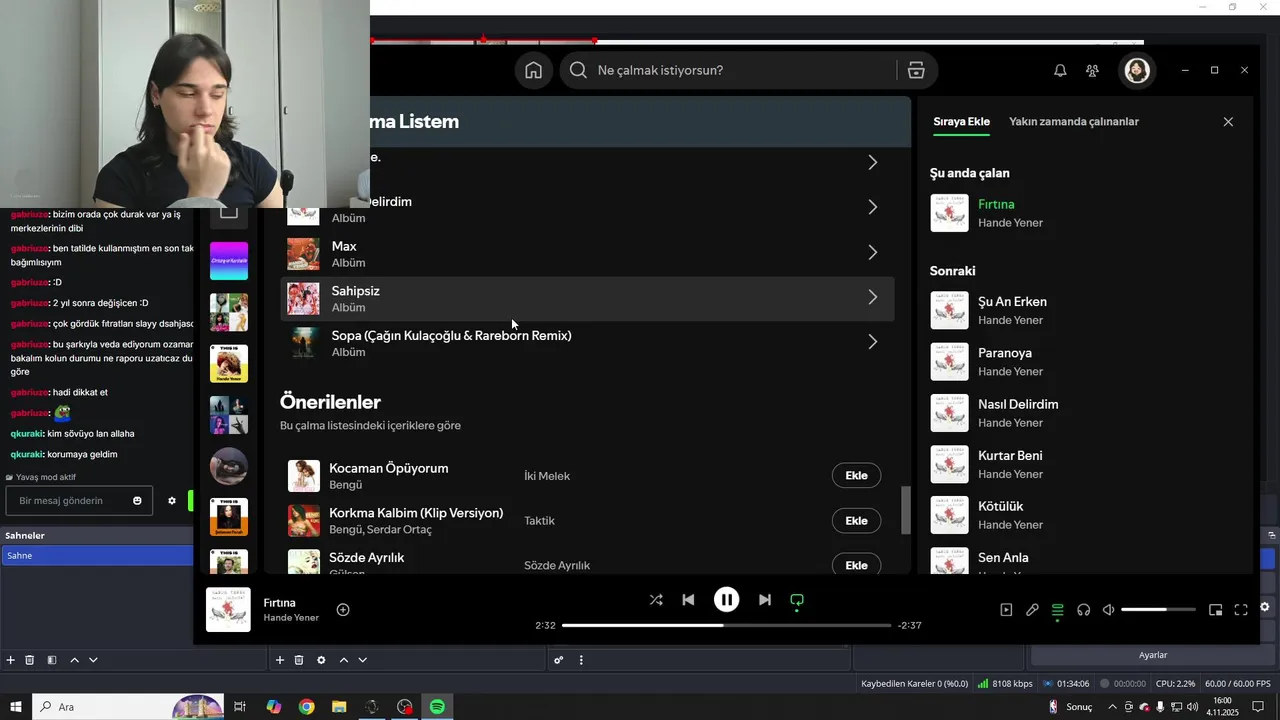Screen dimensions: 1280x720
Task: Open the Sahipsiz album thumbnail
Action: point(303,298)
